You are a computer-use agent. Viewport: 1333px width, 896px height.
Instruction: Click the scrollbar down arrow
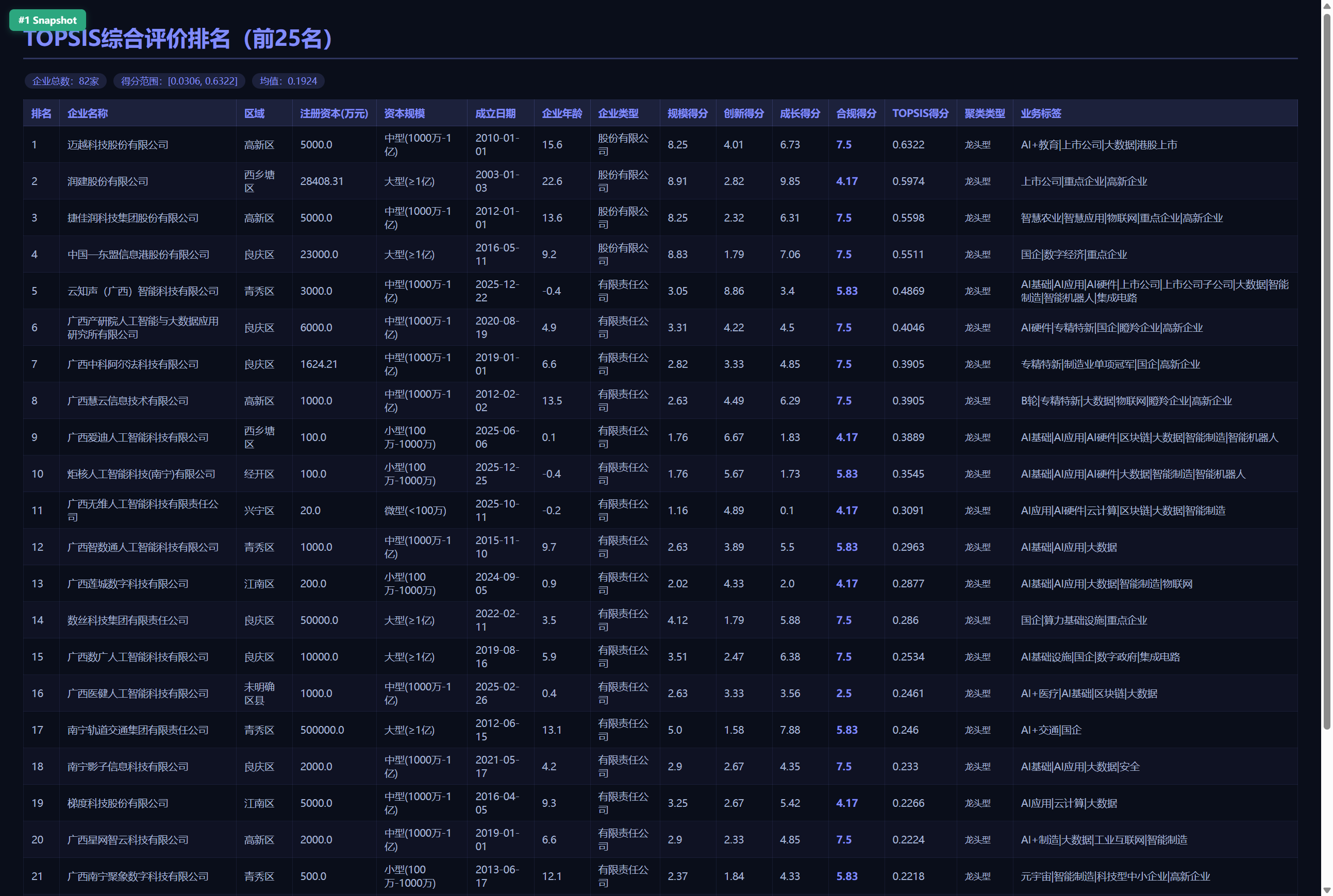(1327, 890)
